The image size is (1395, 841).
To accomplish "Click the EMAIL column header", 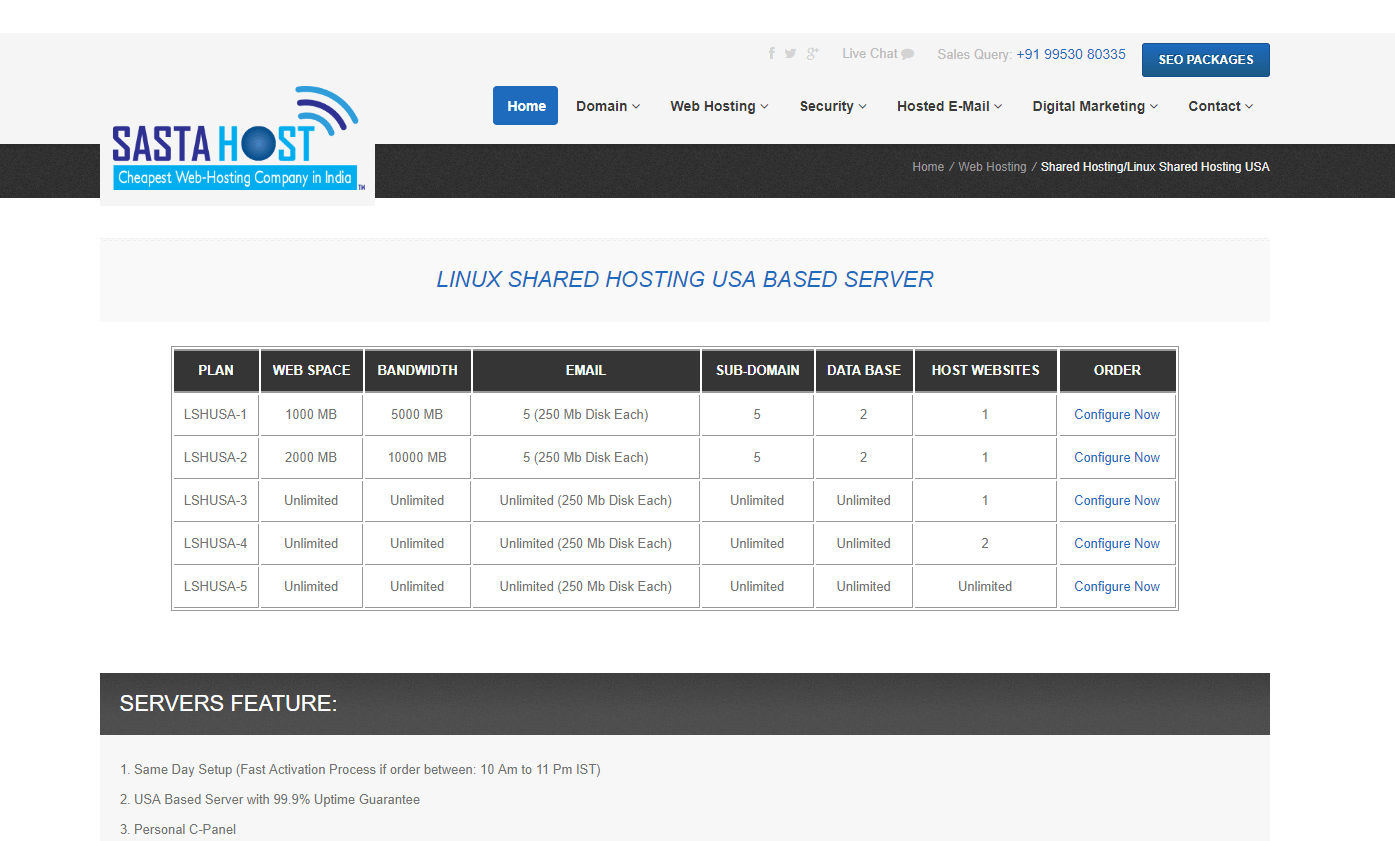I will [586, 370].
